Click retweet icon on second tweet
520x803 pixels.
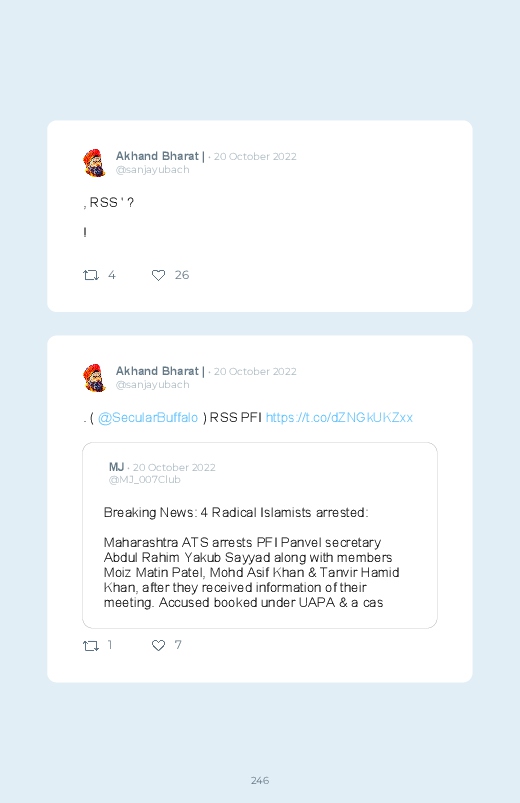coord(91,645)
